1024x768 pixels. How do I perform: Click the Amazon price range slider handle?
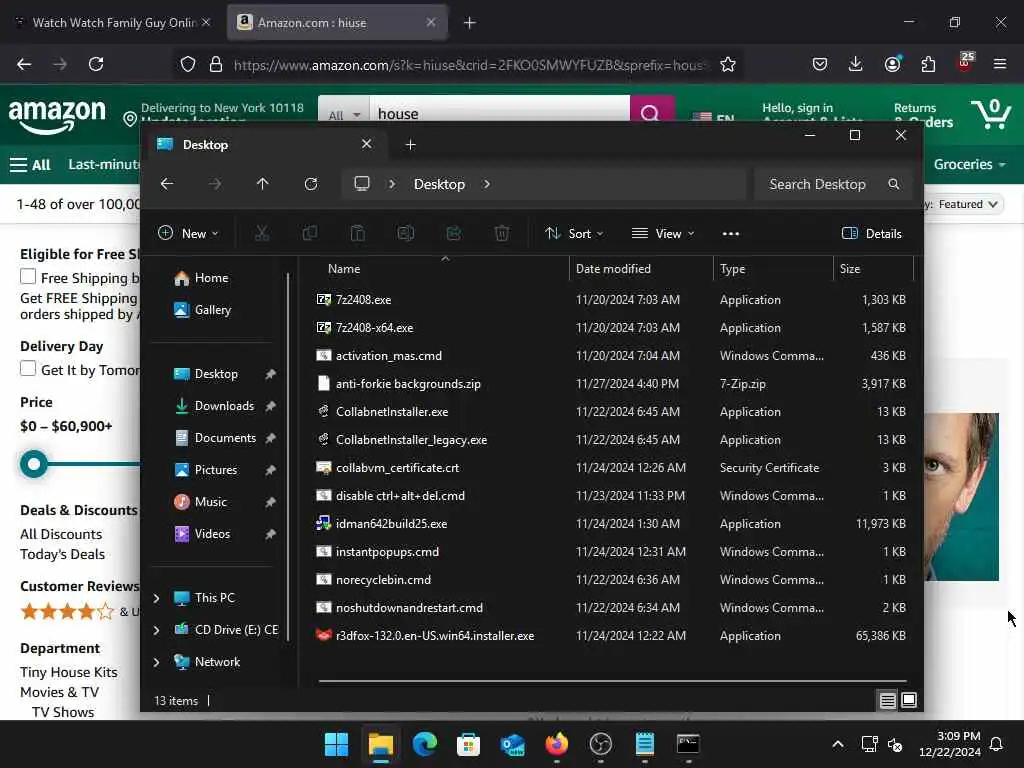(34, 464)
